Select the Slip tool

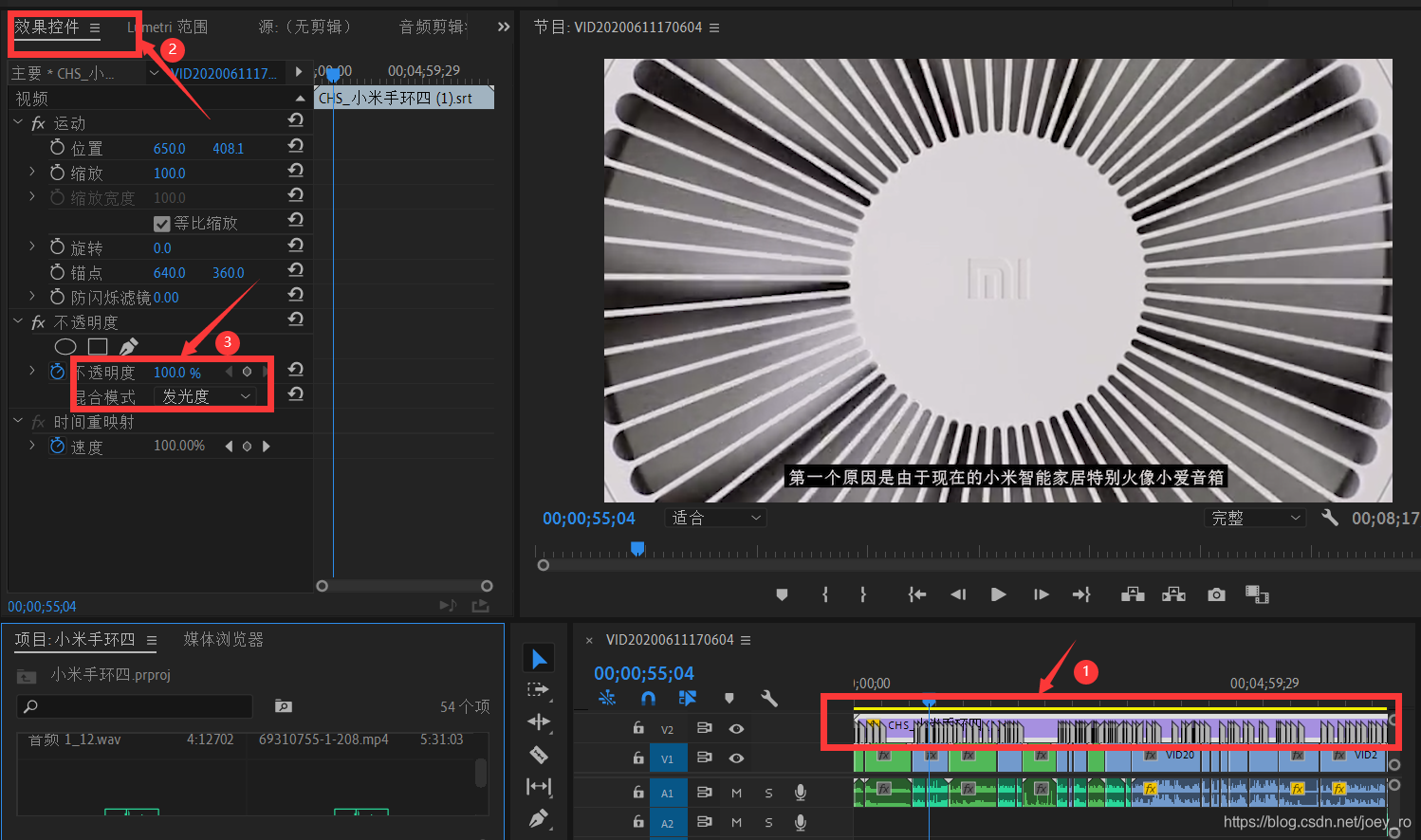pyautogui.click(x=539, y=786)
